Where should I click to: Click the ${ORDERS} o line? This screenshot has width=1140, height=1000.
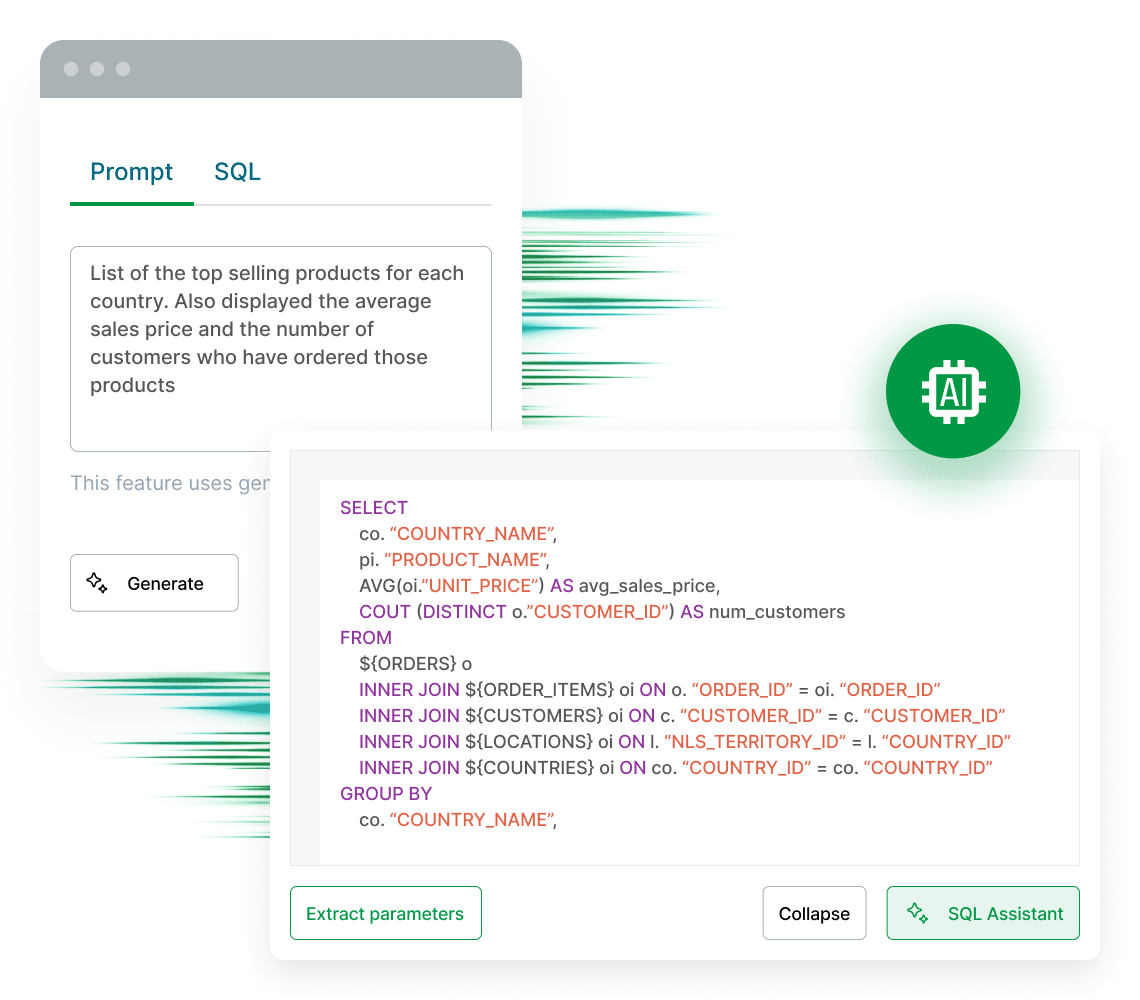[415, 664]
